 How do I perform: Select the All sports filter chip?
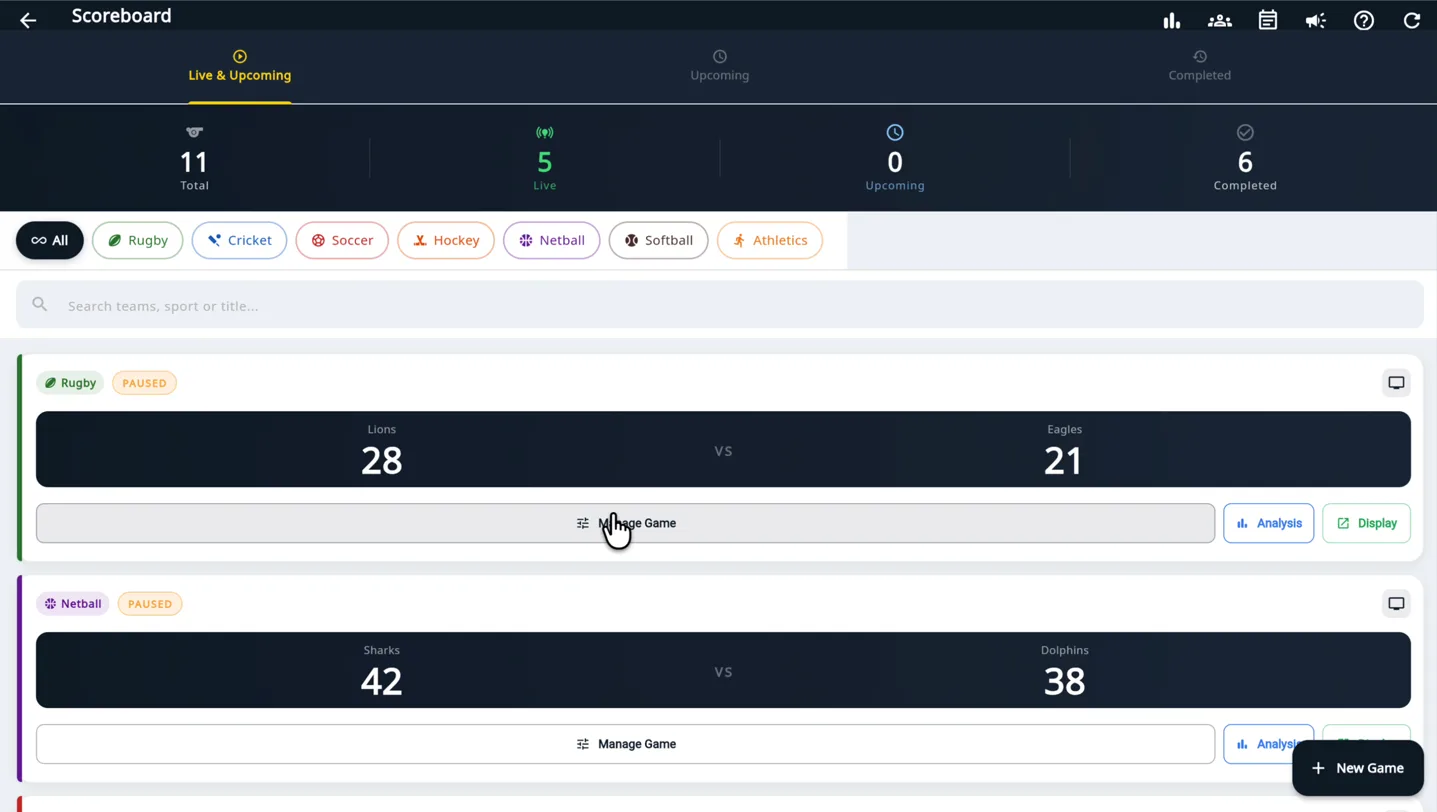pyautogui.click(x=50, y=240)
